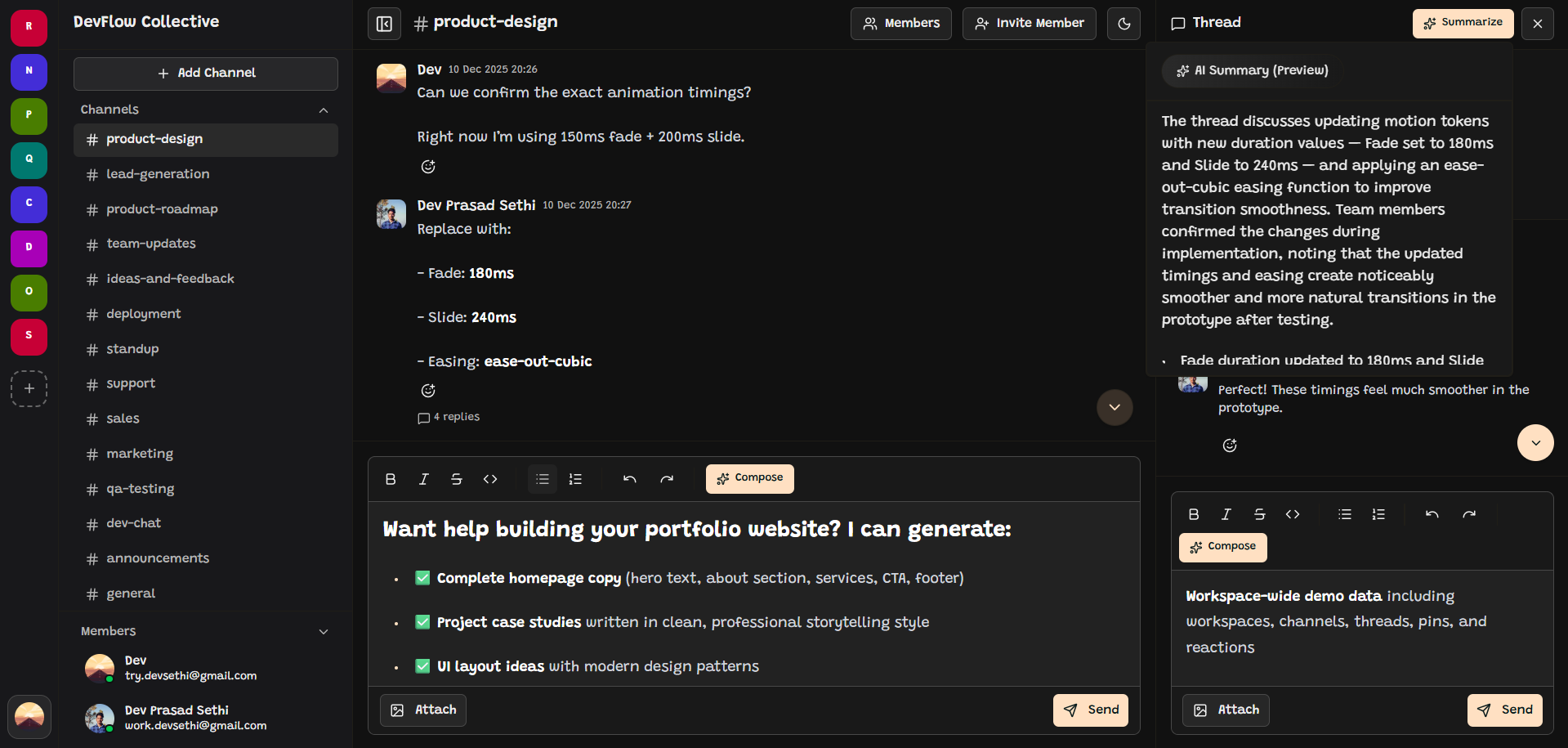The width and height of the screenshot is (1568, 748).
Task: Check the Complete homepage copy checkbox
Action: tap(422, 577)
